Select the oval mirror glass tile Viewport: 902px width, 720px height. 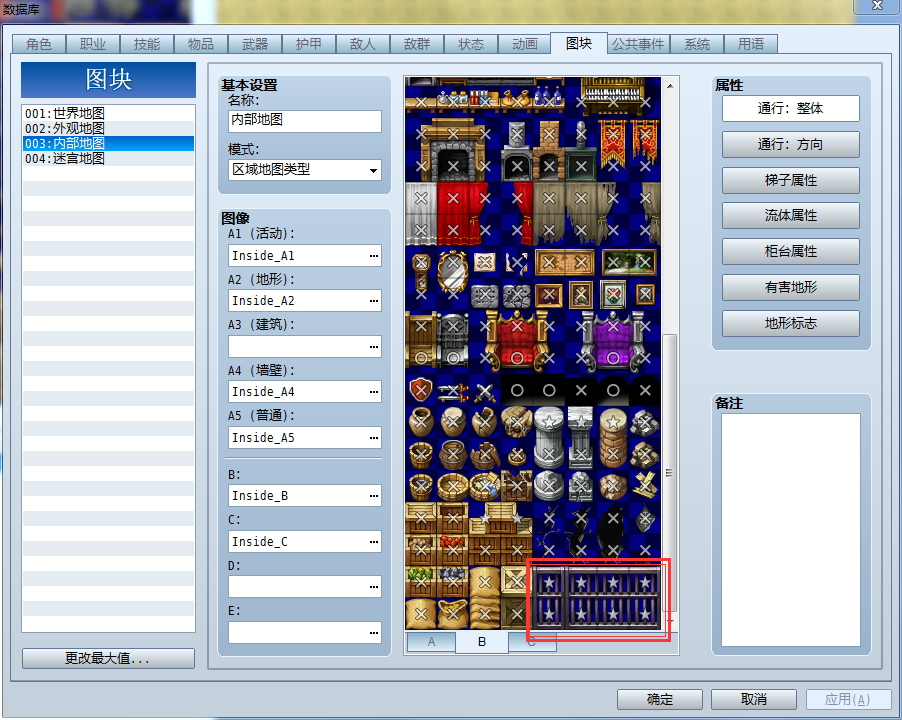click(453, 270)
